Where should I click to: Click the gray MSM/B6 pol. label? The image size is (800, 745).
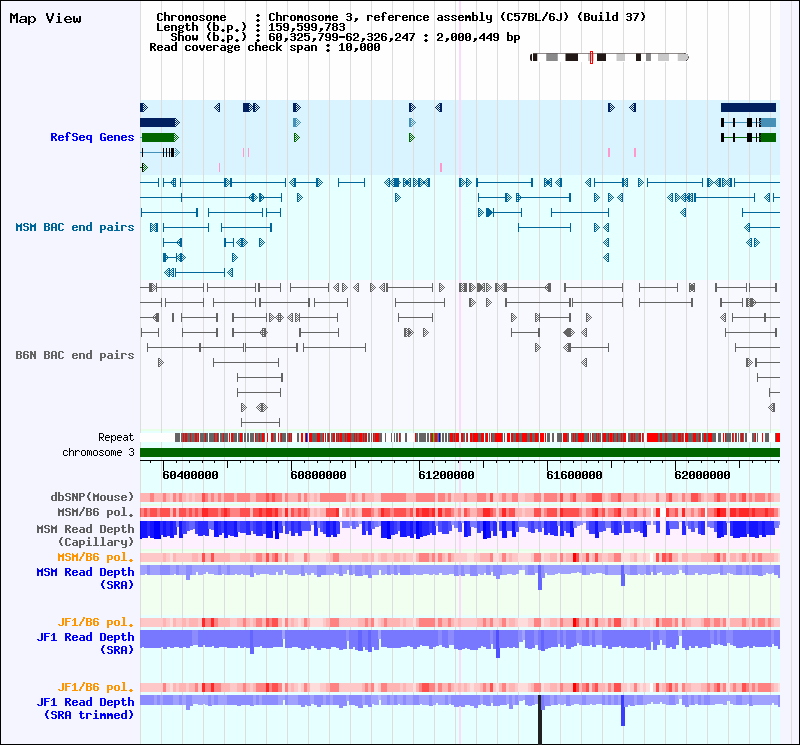95,512
